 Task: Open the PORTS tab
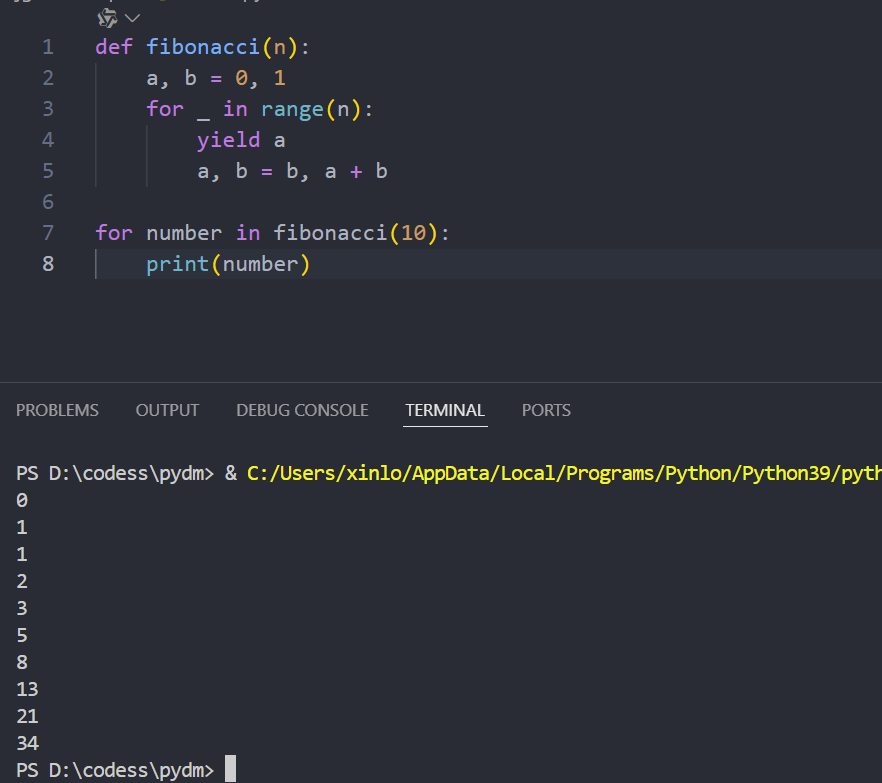click(546, 410)
